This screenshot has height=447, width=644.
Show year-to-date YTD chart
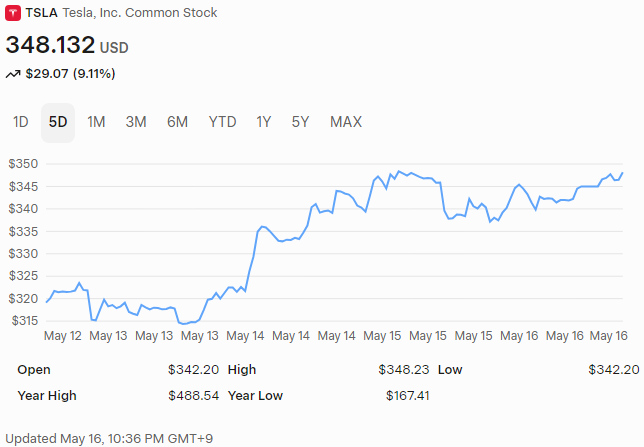[x=222, y=122]
